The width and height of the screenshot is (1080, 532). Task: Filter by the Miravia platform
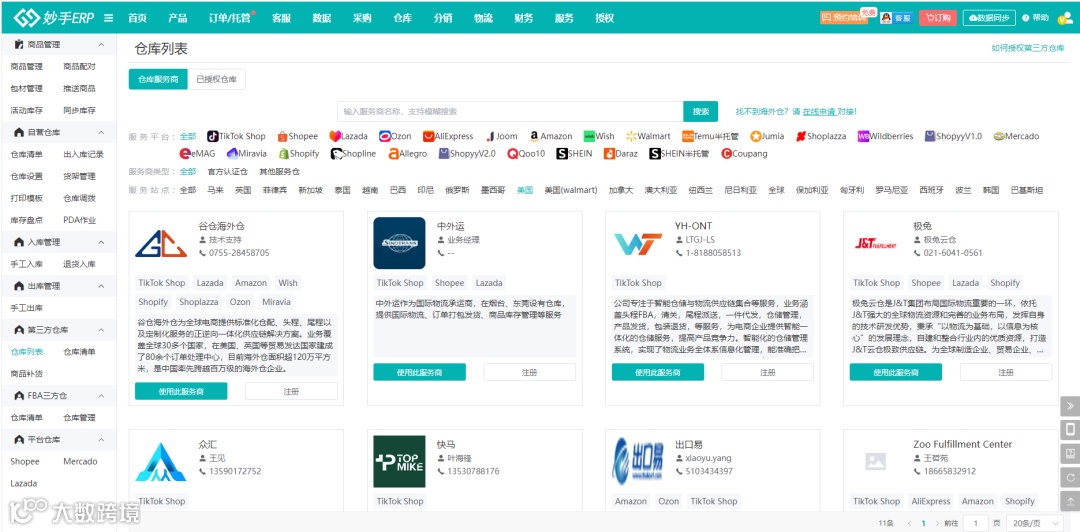click(247, 154)
